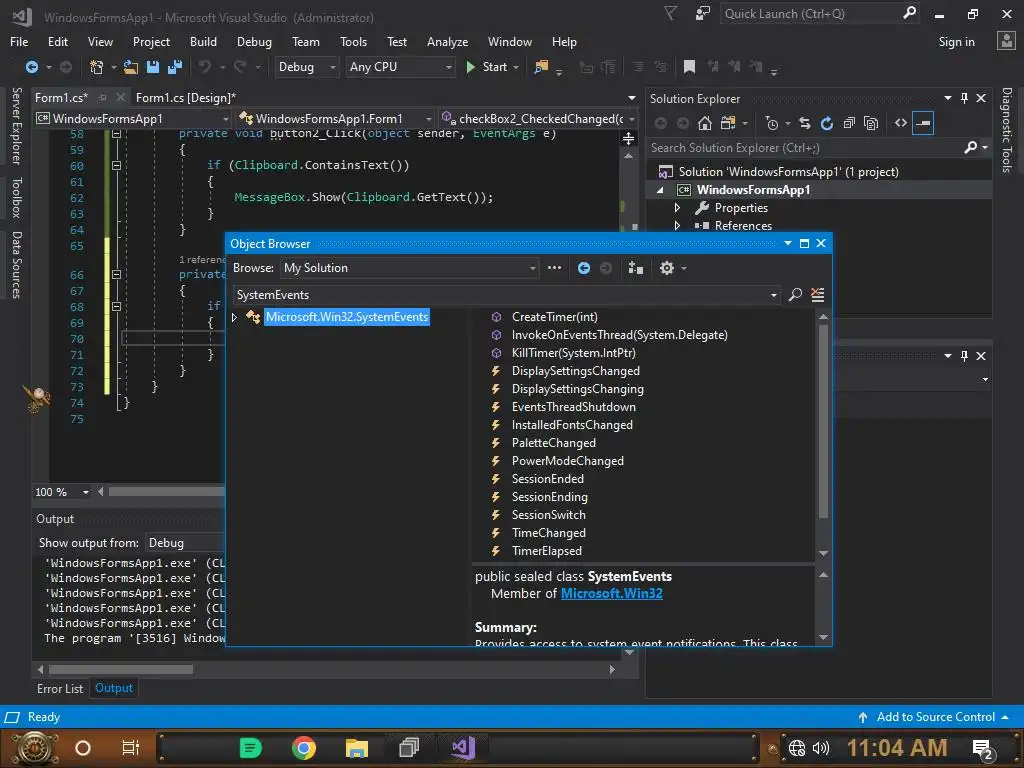Pin the Solution Explorer panel

[x=965, y=98]
